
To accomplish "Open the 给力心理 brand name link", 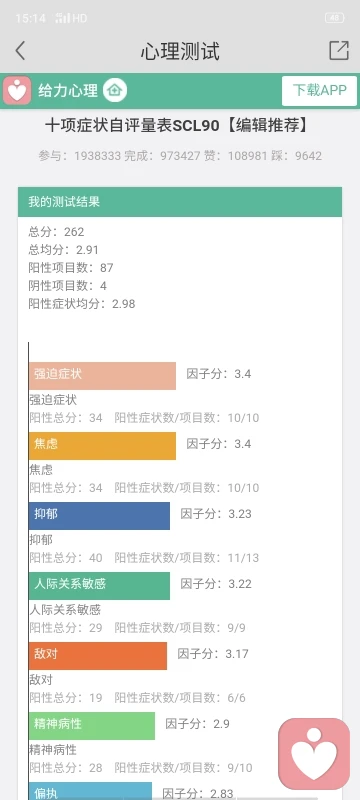I will 68,91.
